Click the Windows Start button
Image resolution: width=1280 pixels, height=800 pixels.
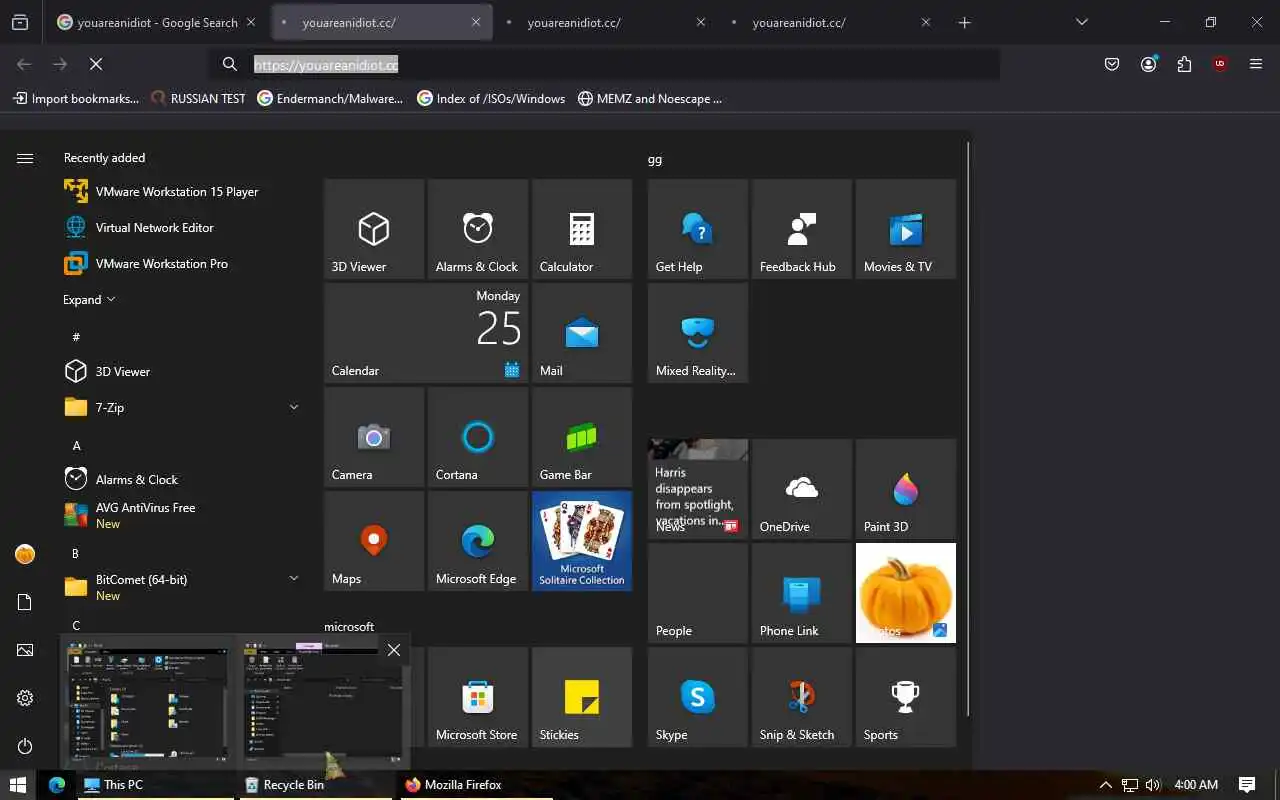point(18,785)
